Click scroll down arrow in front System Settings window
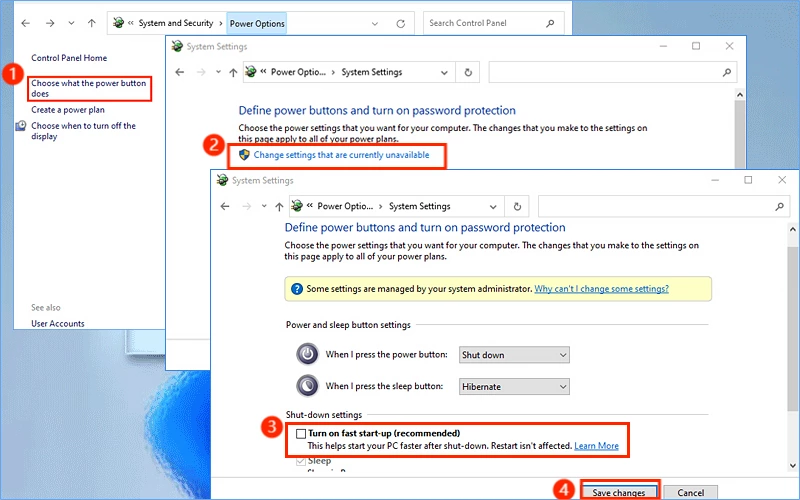The width and height of the screenshot is (800, 500). click(x=792, y=465)
